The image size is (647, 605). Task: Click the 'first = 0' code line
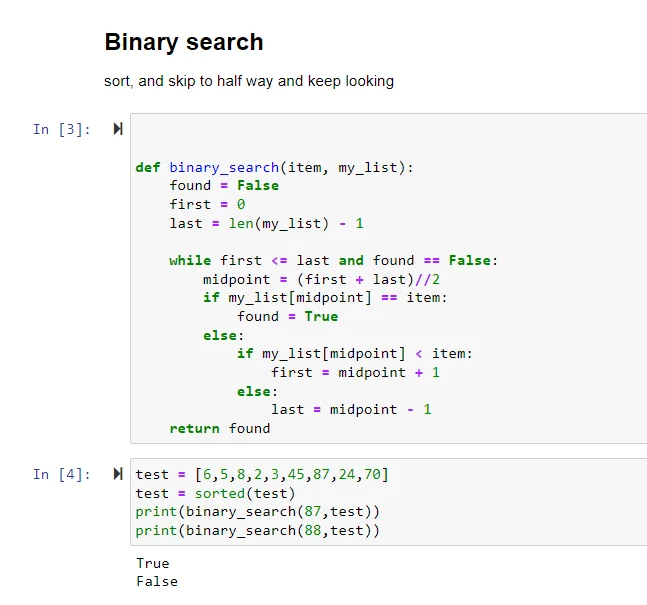[x=207, y=204]
